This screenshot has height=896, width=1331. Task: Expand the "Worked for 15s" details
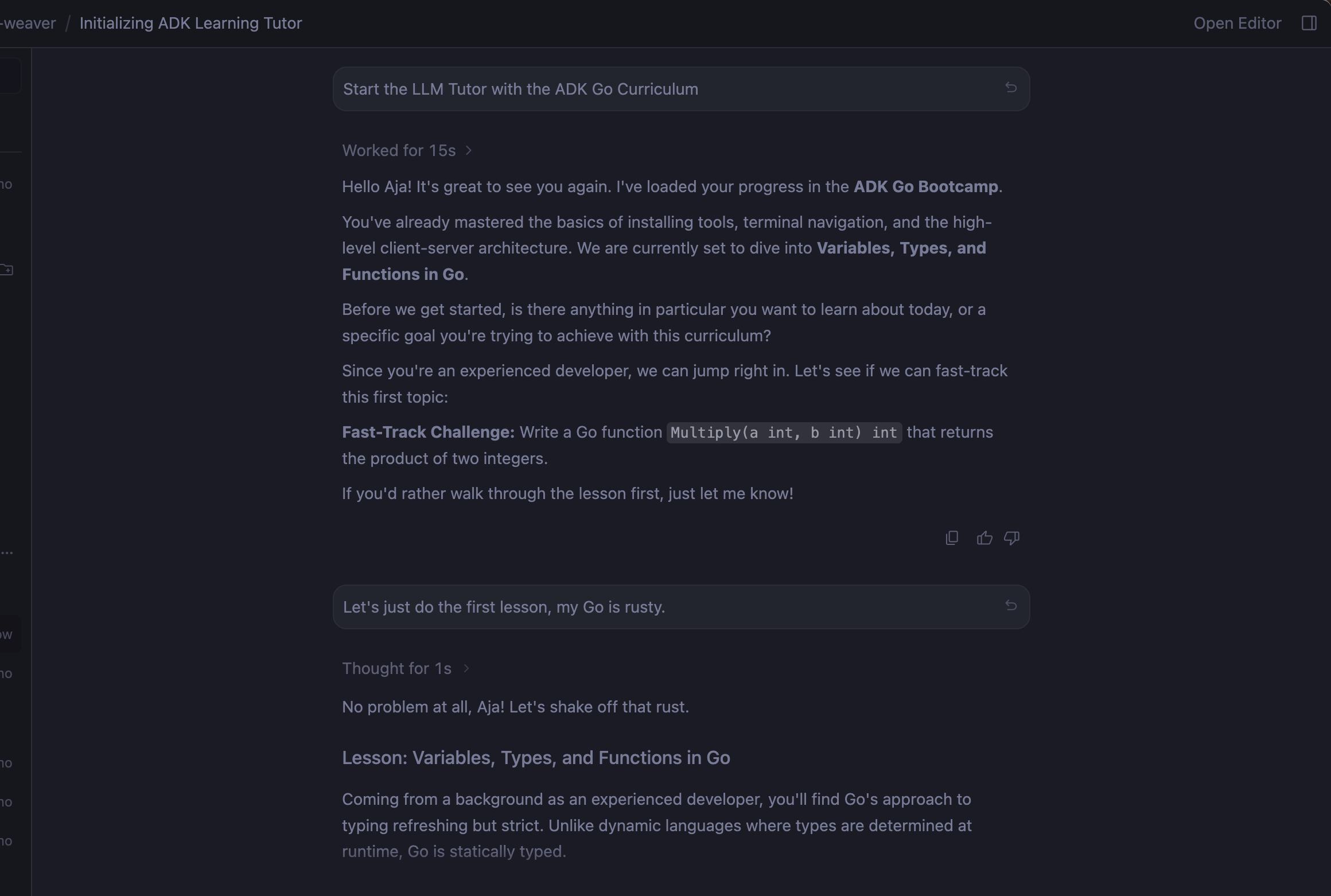coord(399,150)
